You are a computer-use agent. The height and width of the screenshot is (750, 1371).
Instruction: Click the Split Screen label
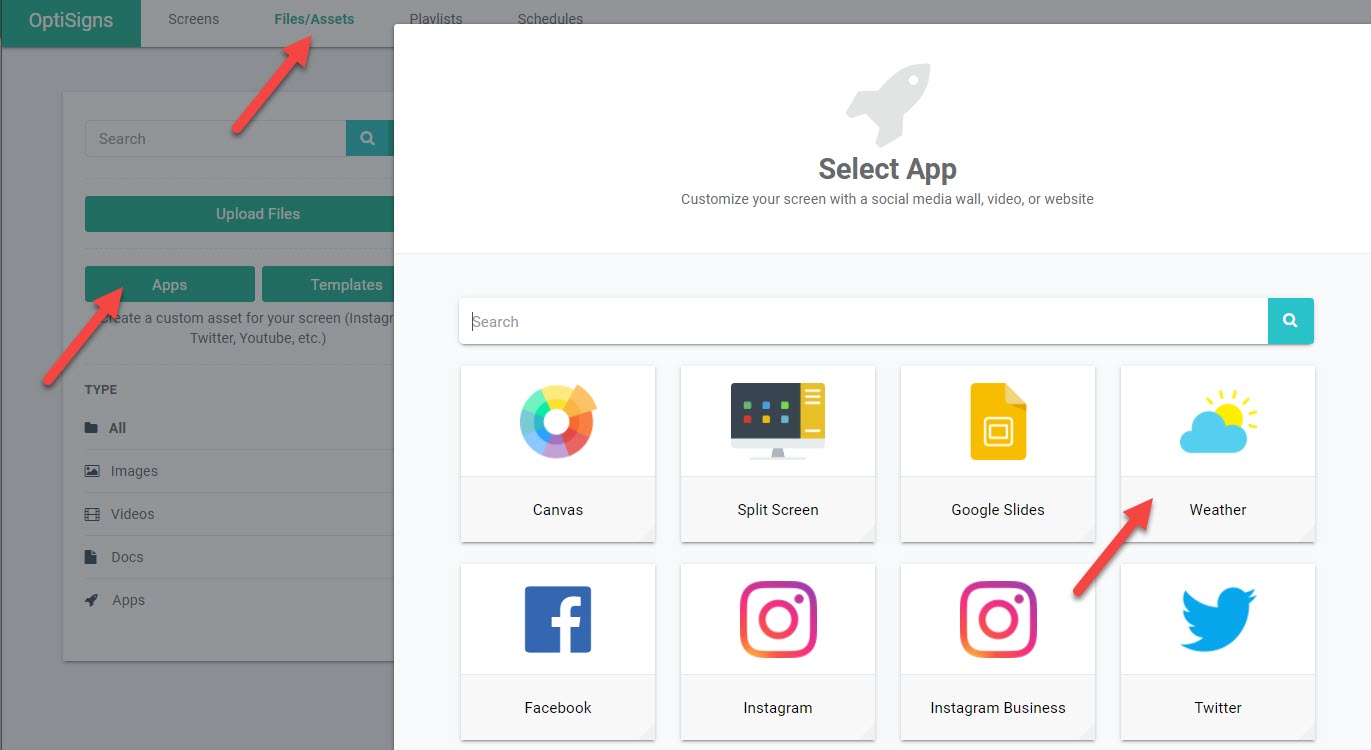[778, 509]
